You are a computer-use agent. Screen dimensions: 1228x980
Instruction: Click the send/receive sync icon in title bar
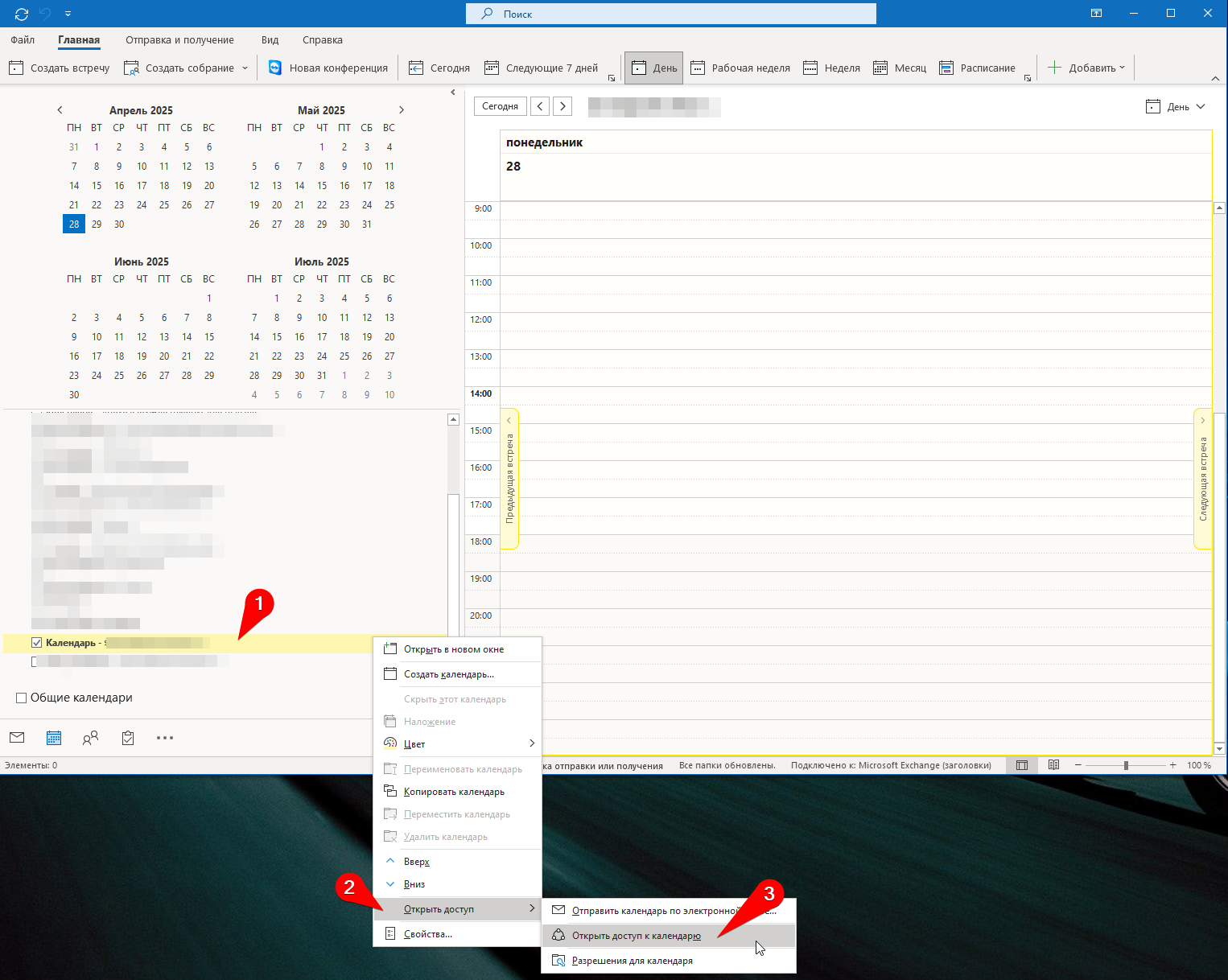point(22,14)
